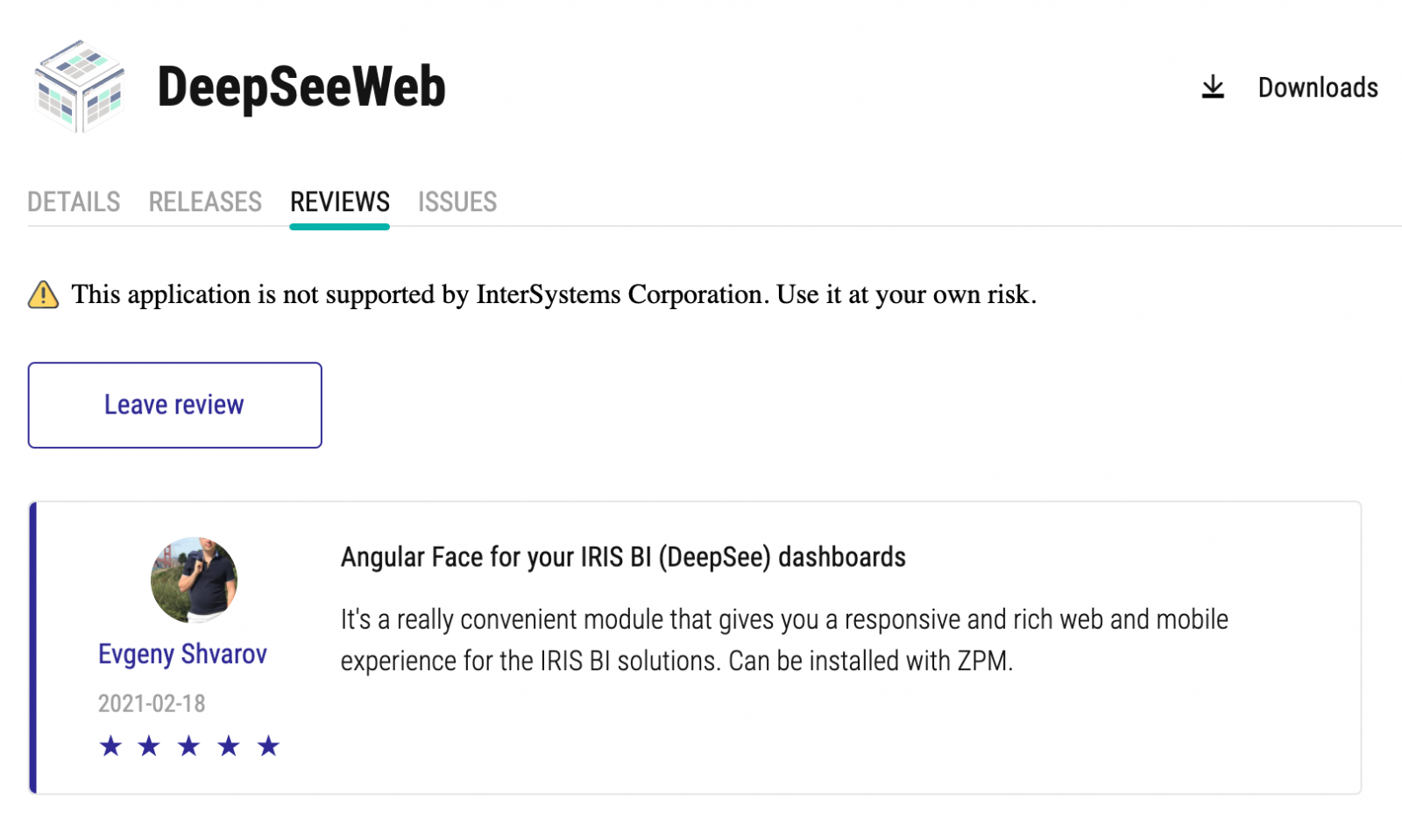Switch to the RELEASES tab
Viewport: 1402px width, 840px height.
(205, 202)
